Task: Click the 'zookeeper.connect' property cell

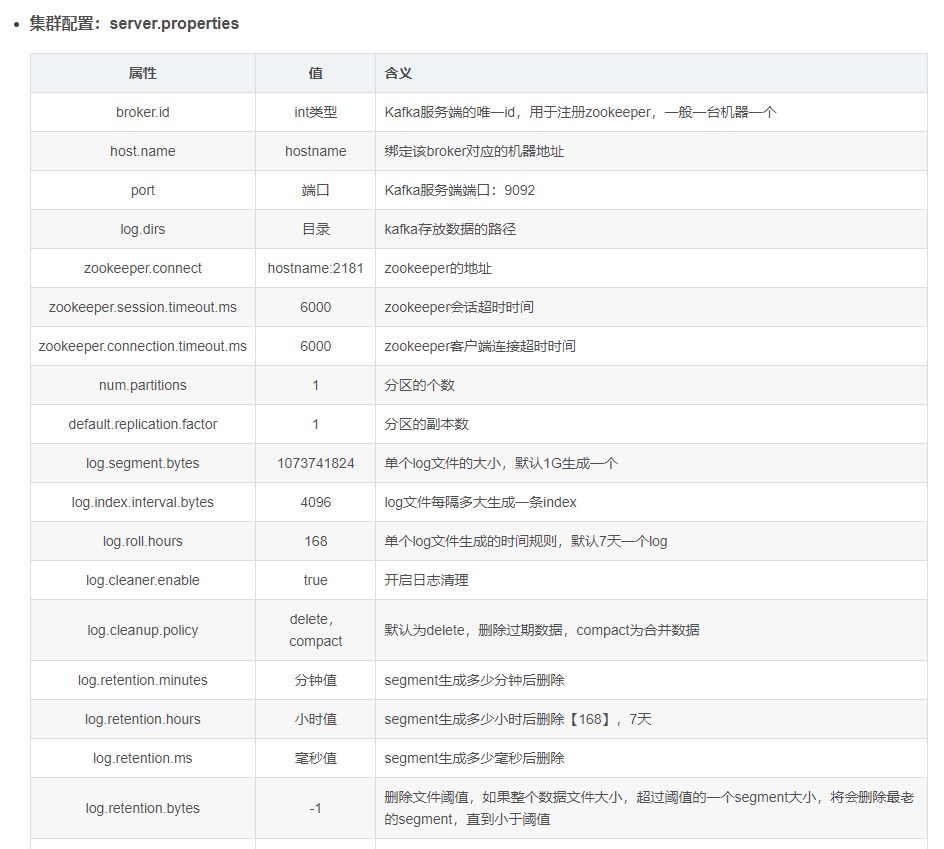Action: tap(143, 269)
